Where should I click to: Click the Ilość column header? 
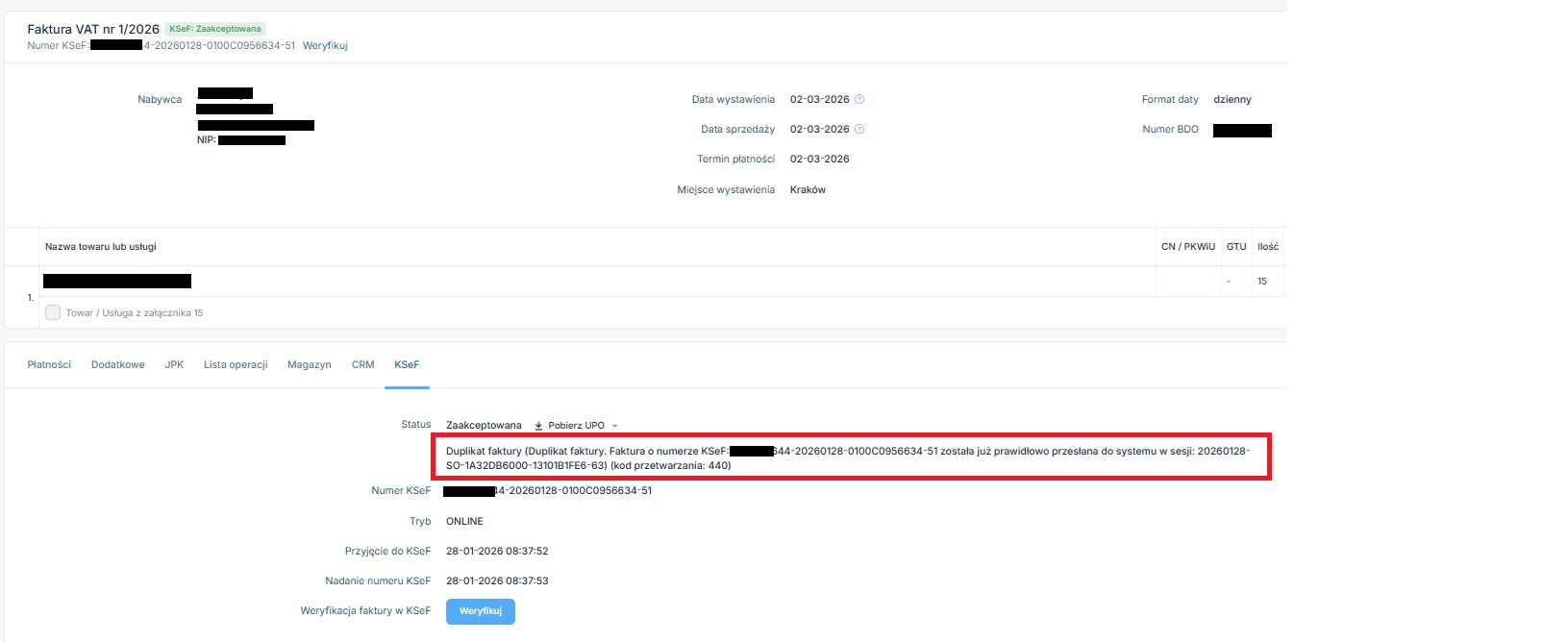(x=1268, y=247)
